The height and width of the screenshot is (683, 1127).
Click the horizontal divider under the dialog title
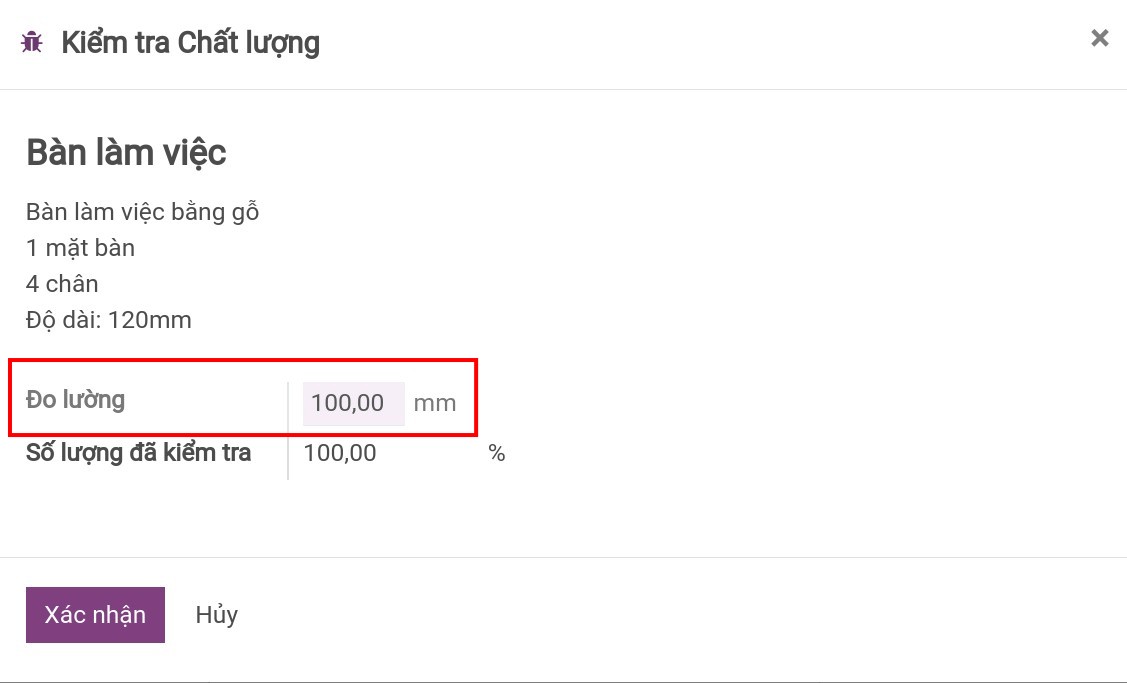[x=563, y=90]
